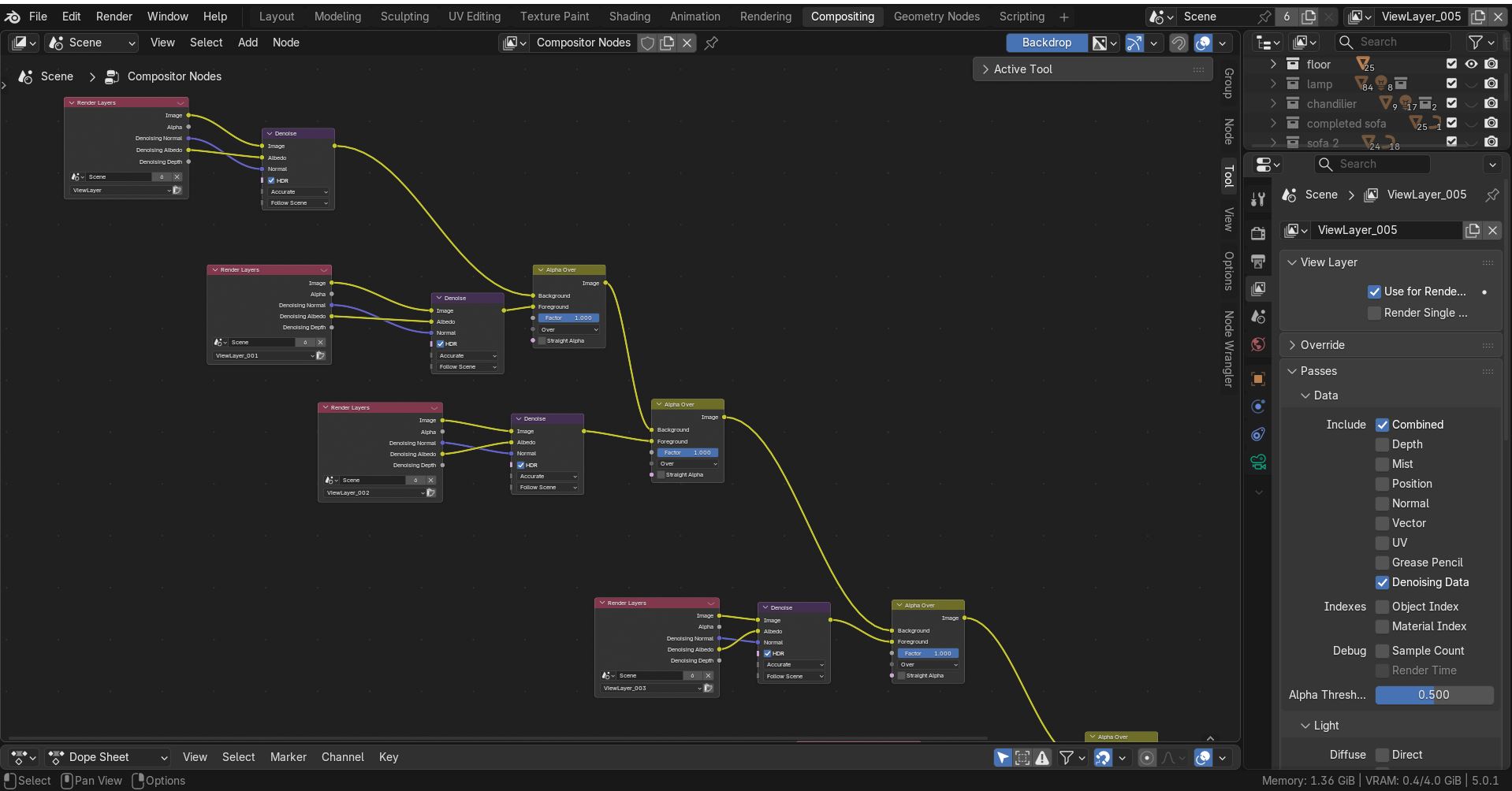
Task: Toggle only show selected in Dope Sheet
Action: click(1002, 757)
